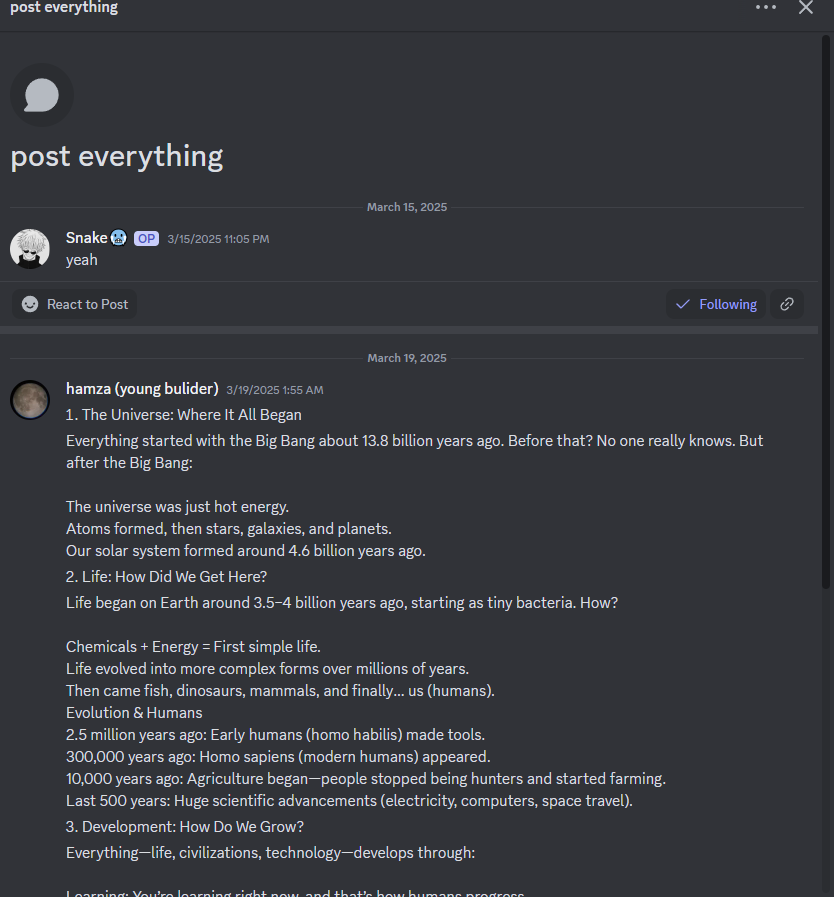Click the Snake username
Screen dimensions: 834x897
click(x=86, y=238)
